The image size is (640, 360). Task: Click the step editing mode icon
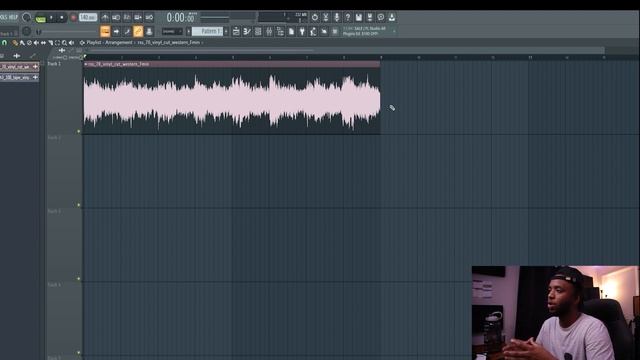click(x=127, y=31)
